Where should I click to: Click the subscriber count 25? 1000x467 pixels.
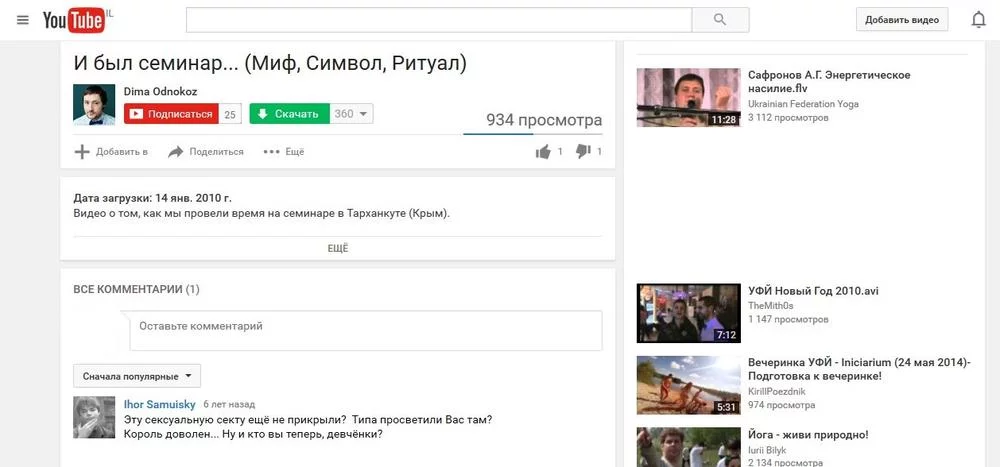click(x=230, y=114)
